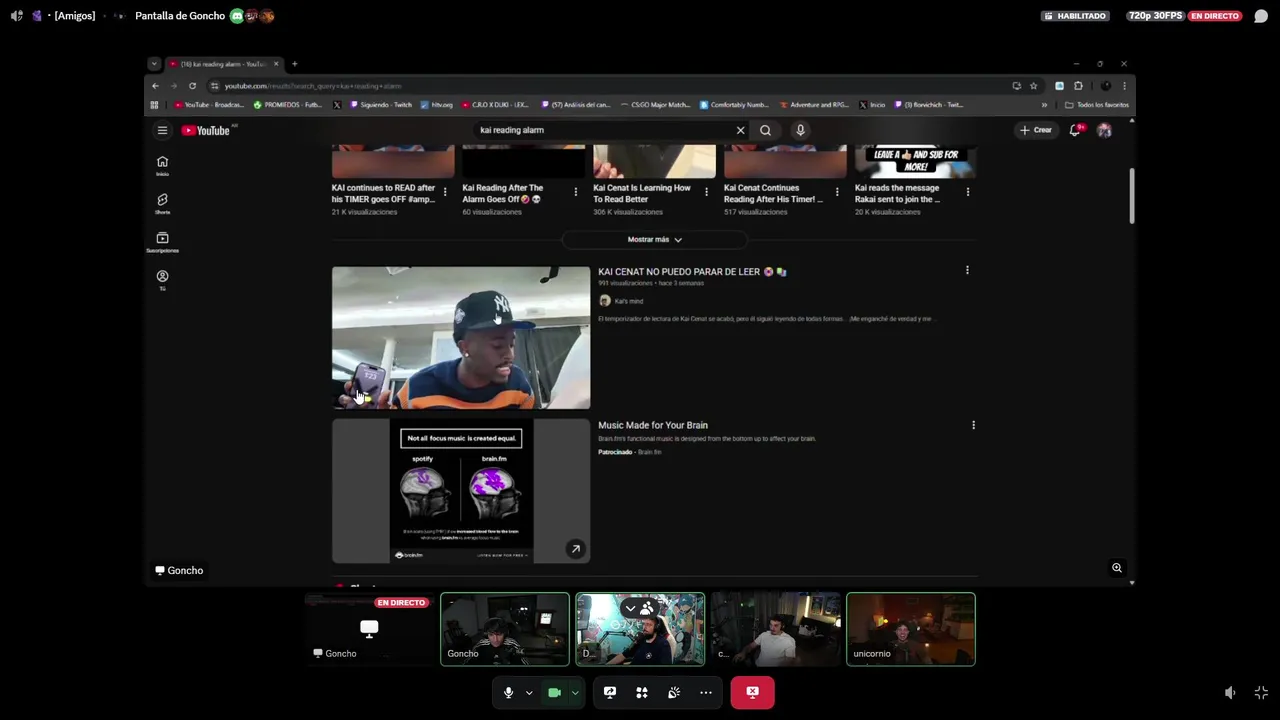1280x720 pixels.
Task: Open the YouTube hamburger menu
Action: 162,130
